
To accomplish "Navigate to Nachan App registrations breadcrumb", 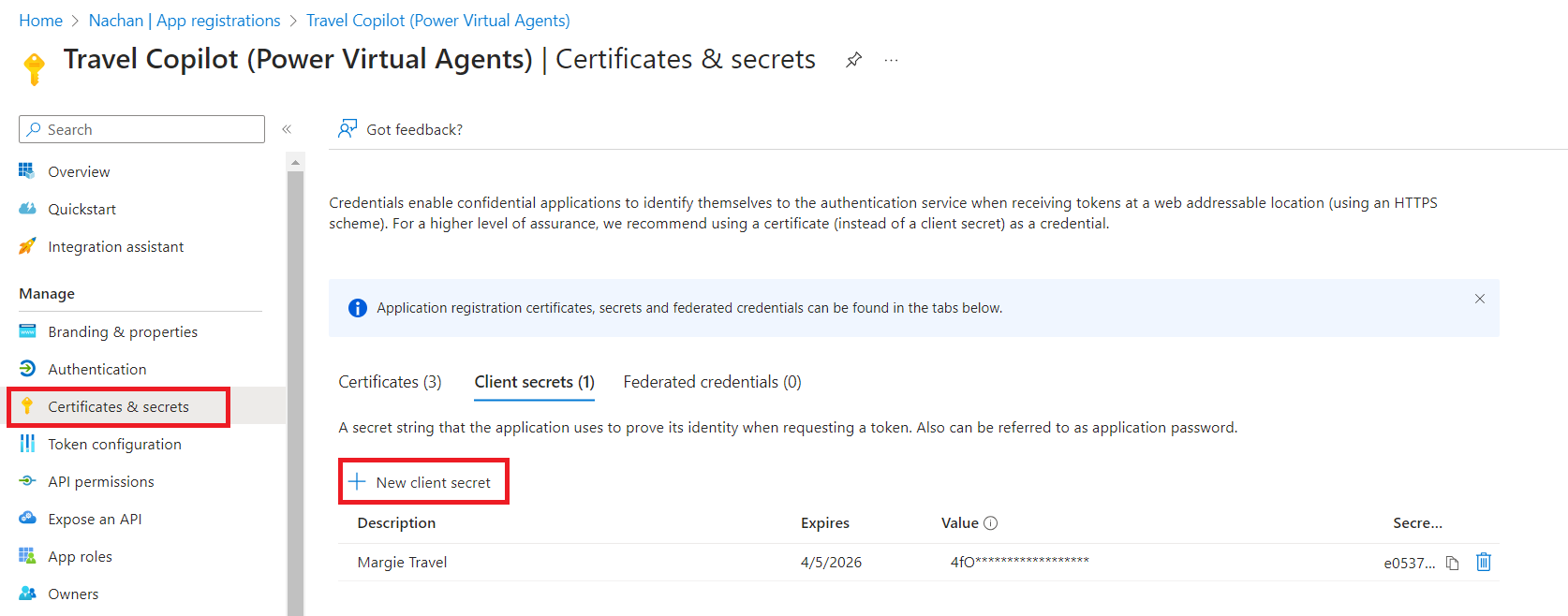I will [185, 21].
